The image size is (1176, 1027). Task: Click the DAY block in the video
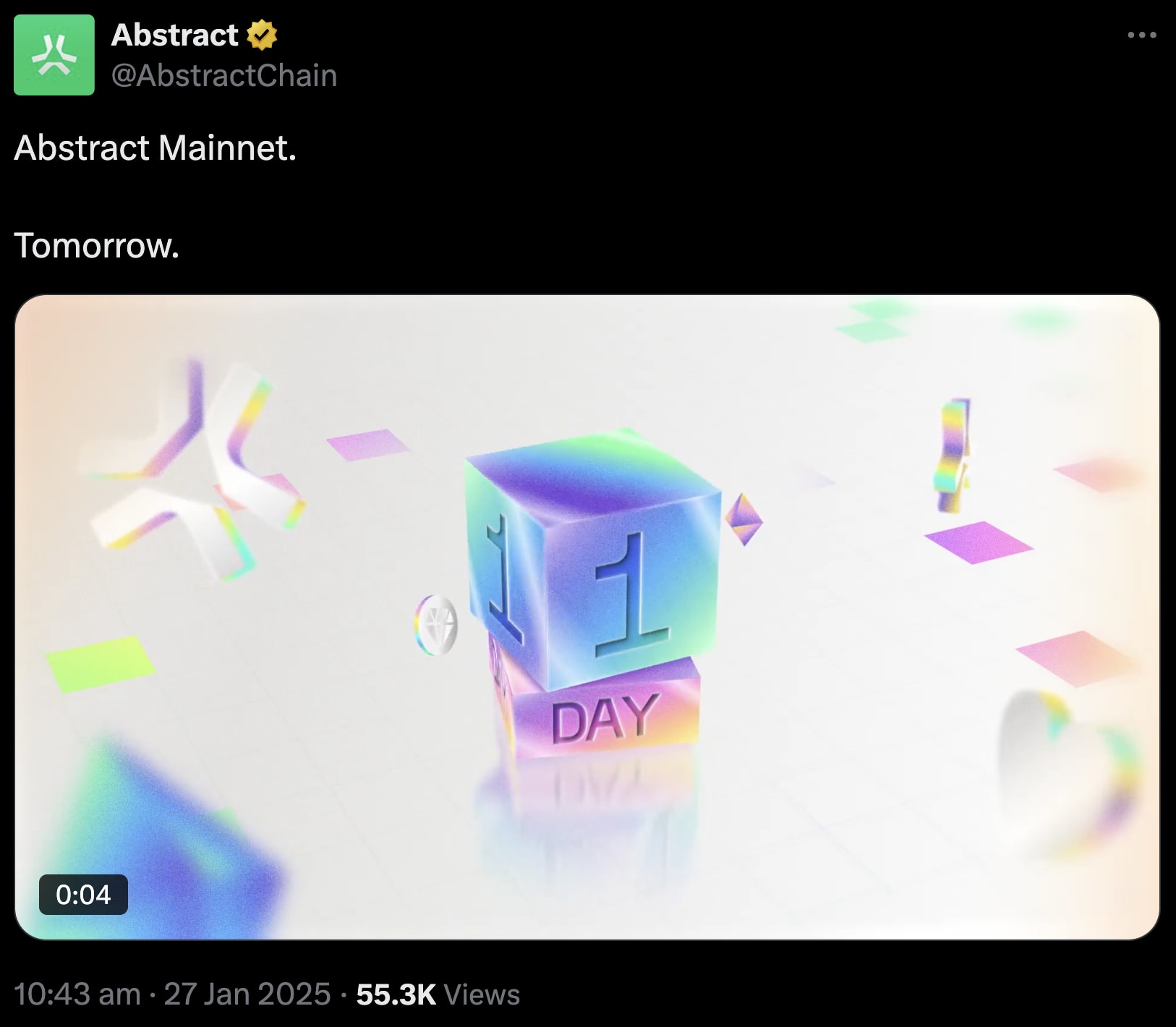[602, 712]
